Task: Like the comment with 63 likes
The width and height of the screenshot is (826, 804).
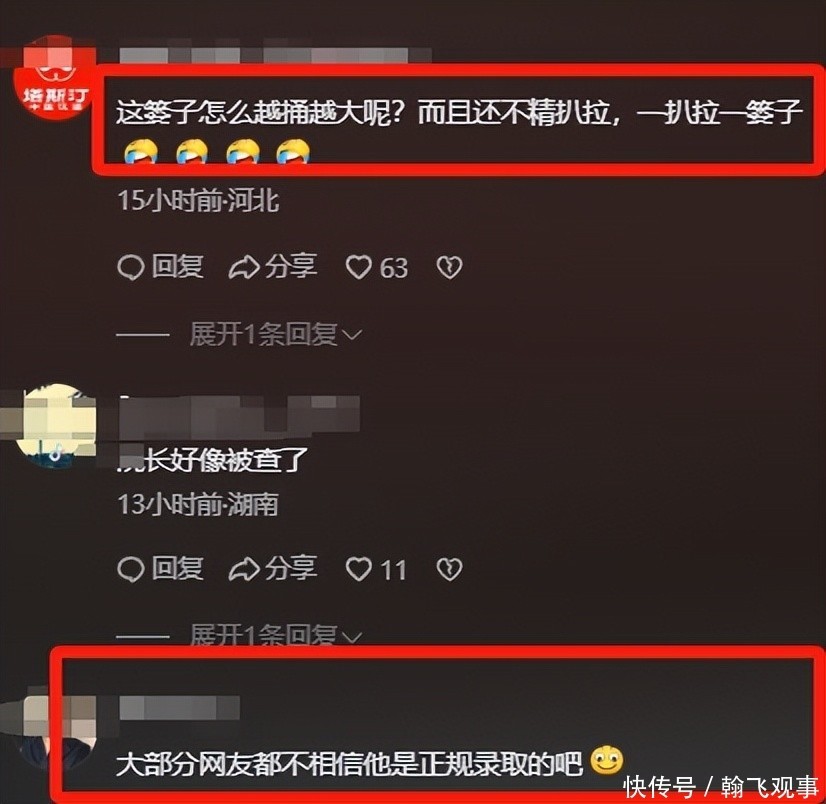Action: [358, 267]
